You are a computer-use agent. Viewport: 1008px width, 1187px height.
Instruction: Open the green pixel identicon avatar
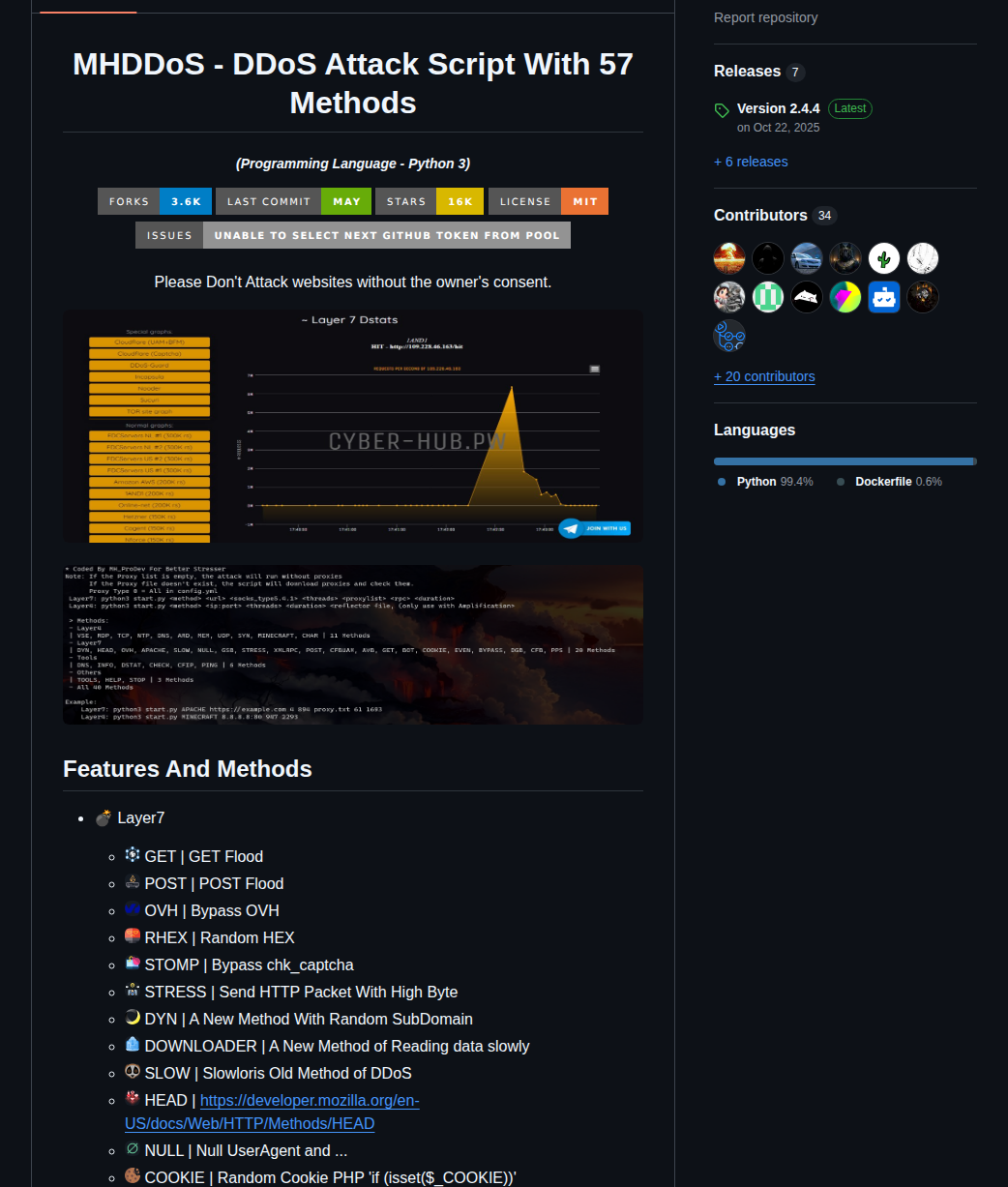pyautogui.click(x=768, y=297)
